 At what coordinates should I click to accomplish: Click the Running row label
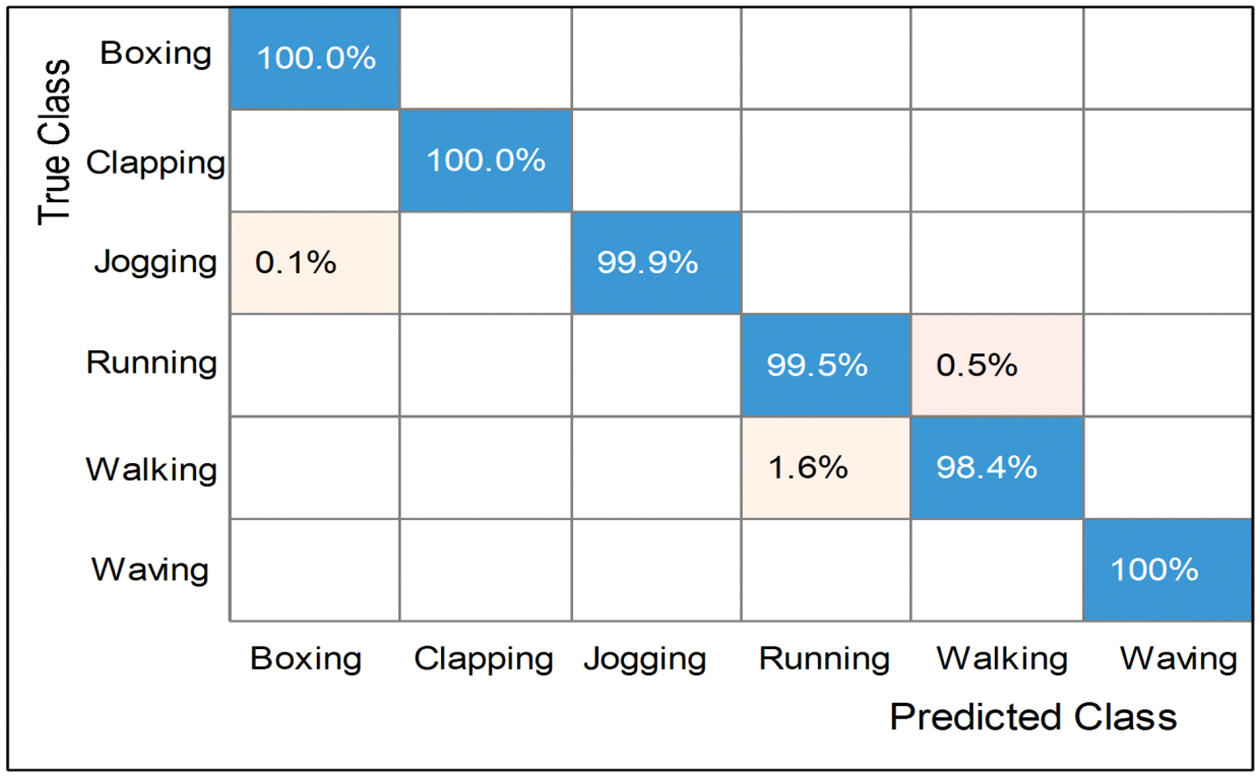click(x=151, y=362)
